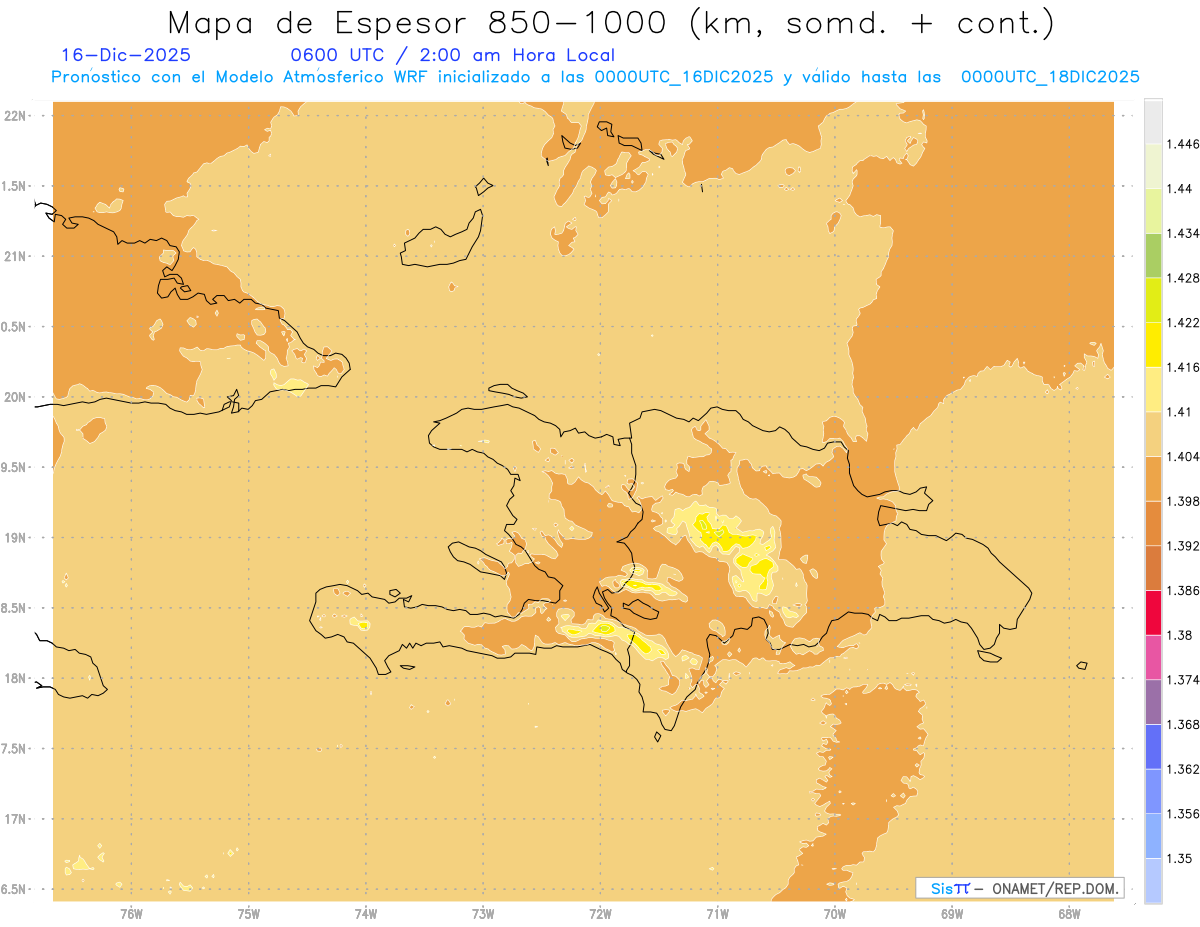Screen dimensions: 1200x927
Task: Click the legend value '1.368'
Action: (x=1185, y=724)
